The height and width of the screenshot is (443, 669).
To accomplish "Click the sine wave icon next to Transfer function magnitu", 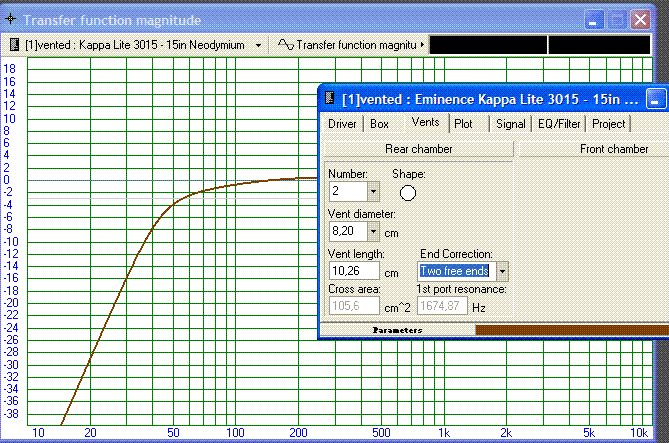I will tap(286, 44).
